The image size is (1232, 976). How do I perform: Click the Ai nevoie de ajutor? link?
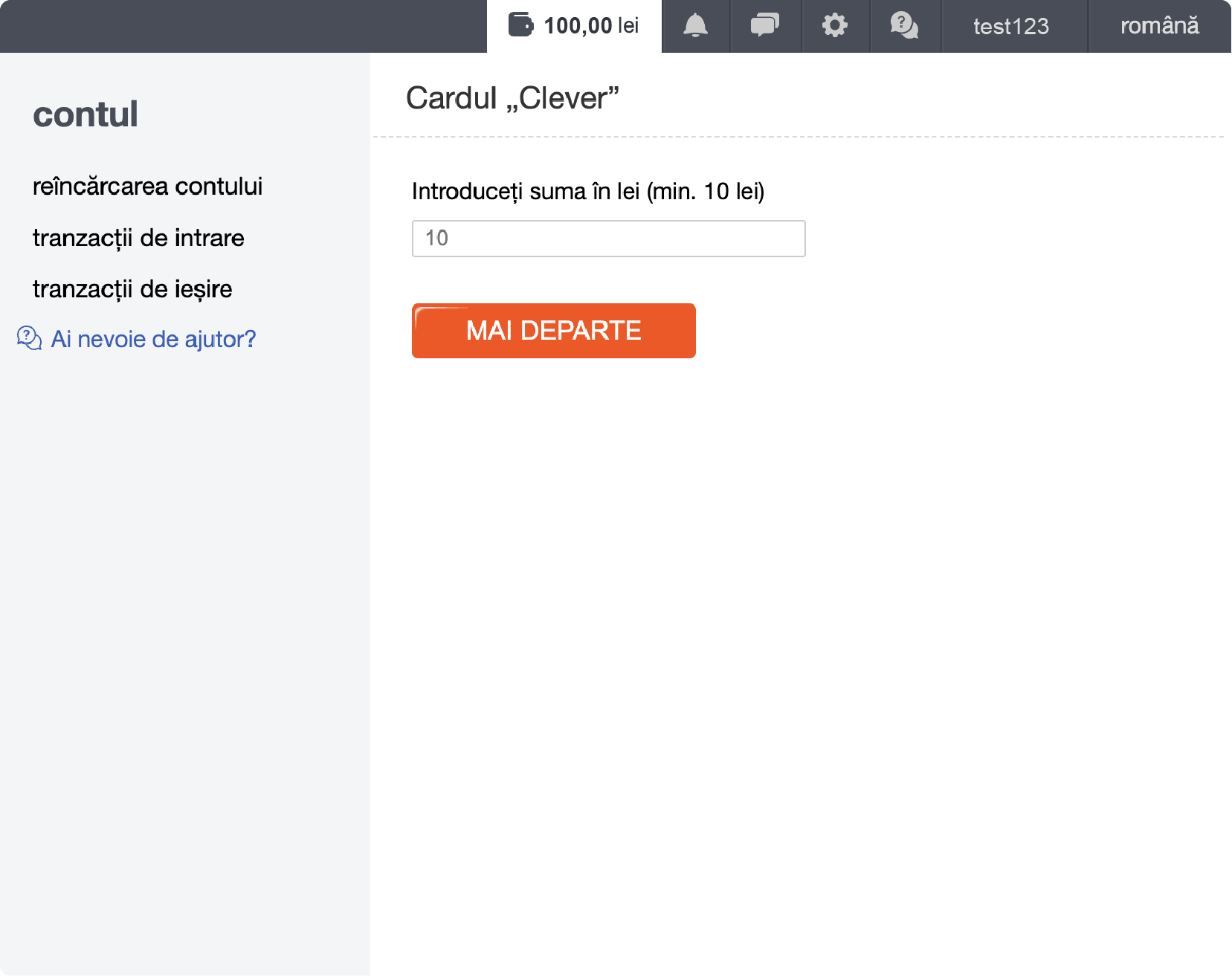[x=153, y=339]
